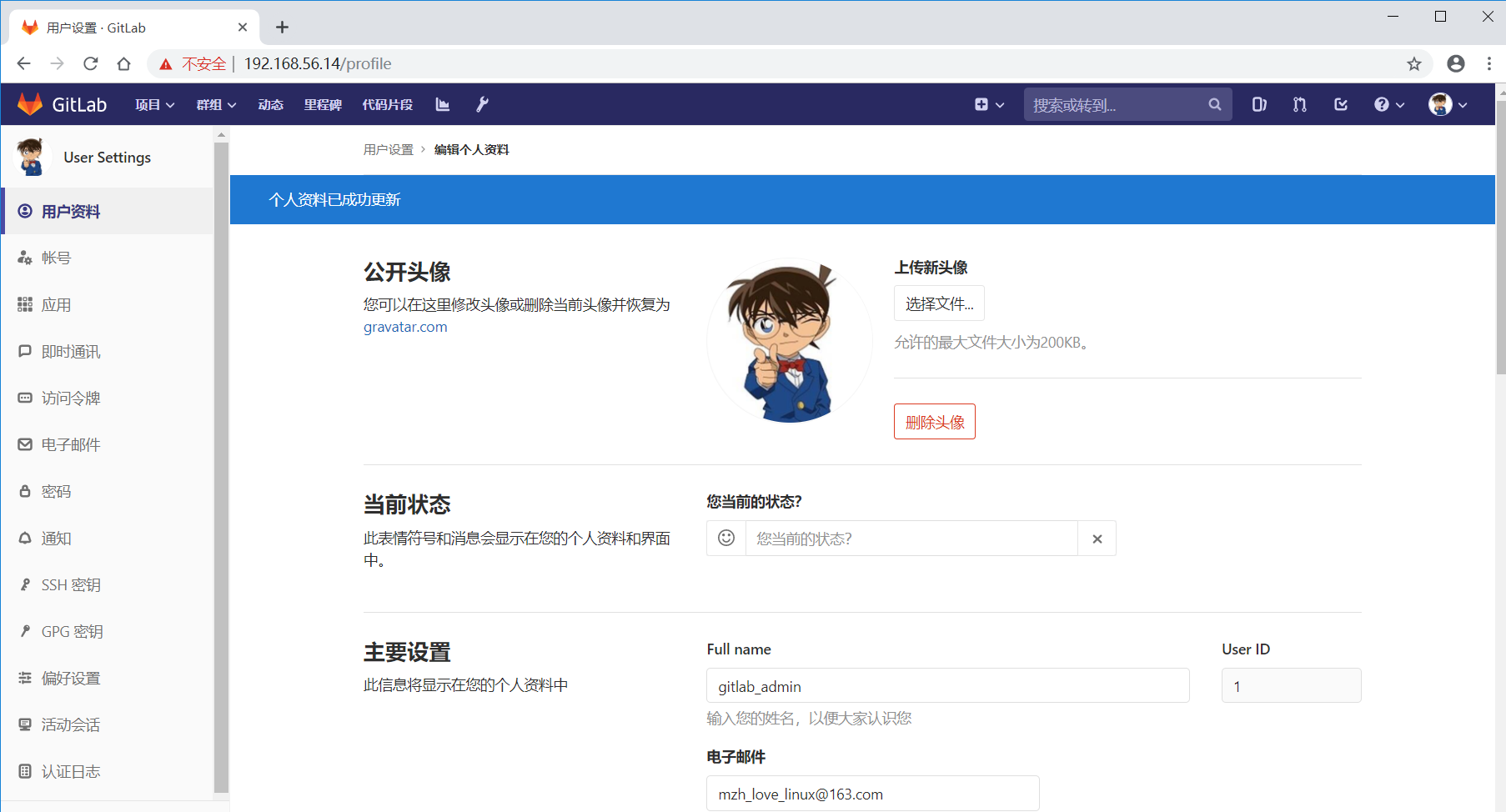
Task: Open 代码片段 in the top navbar
Action: tap(388, 104)
